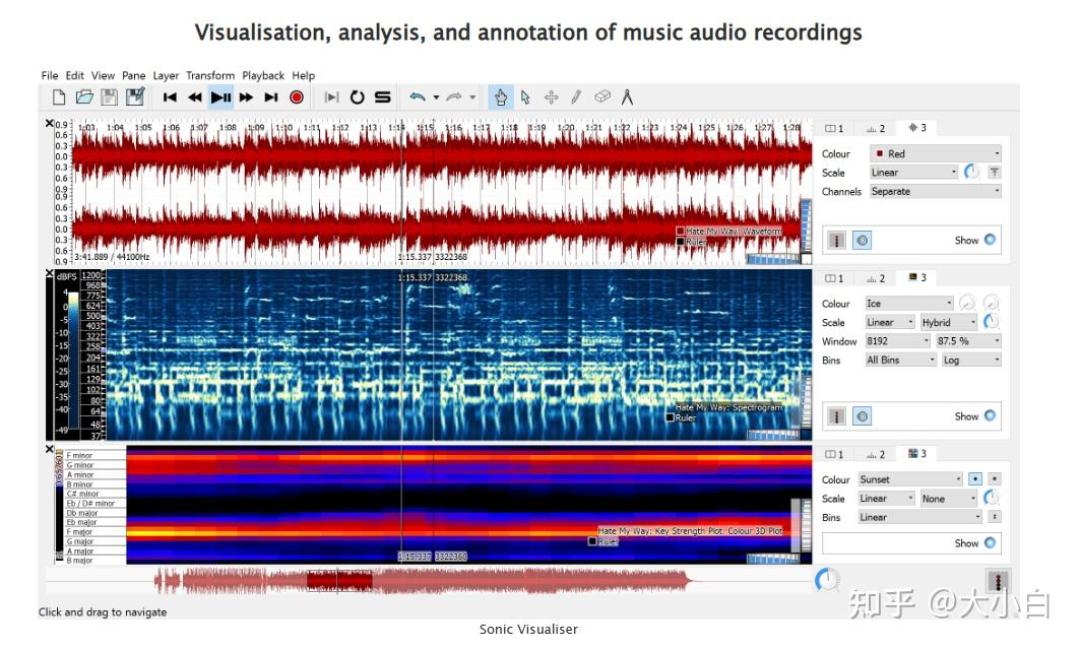This screenshot has height=649, width=1080.
Task: Open the redo history dropdown arrow
Action: click(x=472, y=97)
